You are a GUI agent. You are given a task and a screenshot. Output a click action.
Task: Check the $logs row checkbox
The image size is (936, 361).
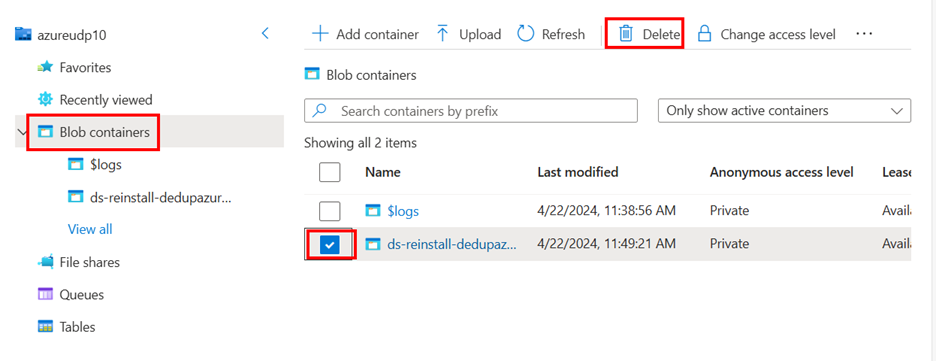point(330,211)
